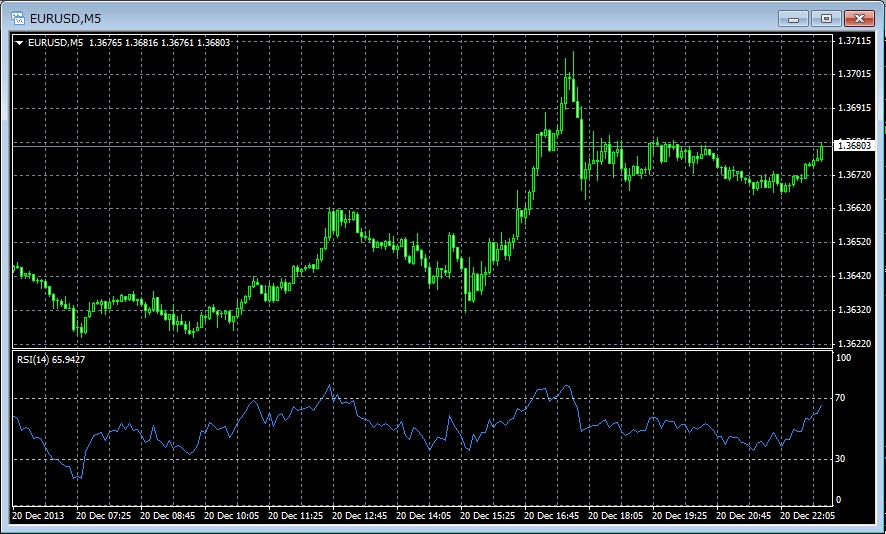
Task: Click the RSI 30 level label
Action: pyautogui.click(x=842, y=459)
